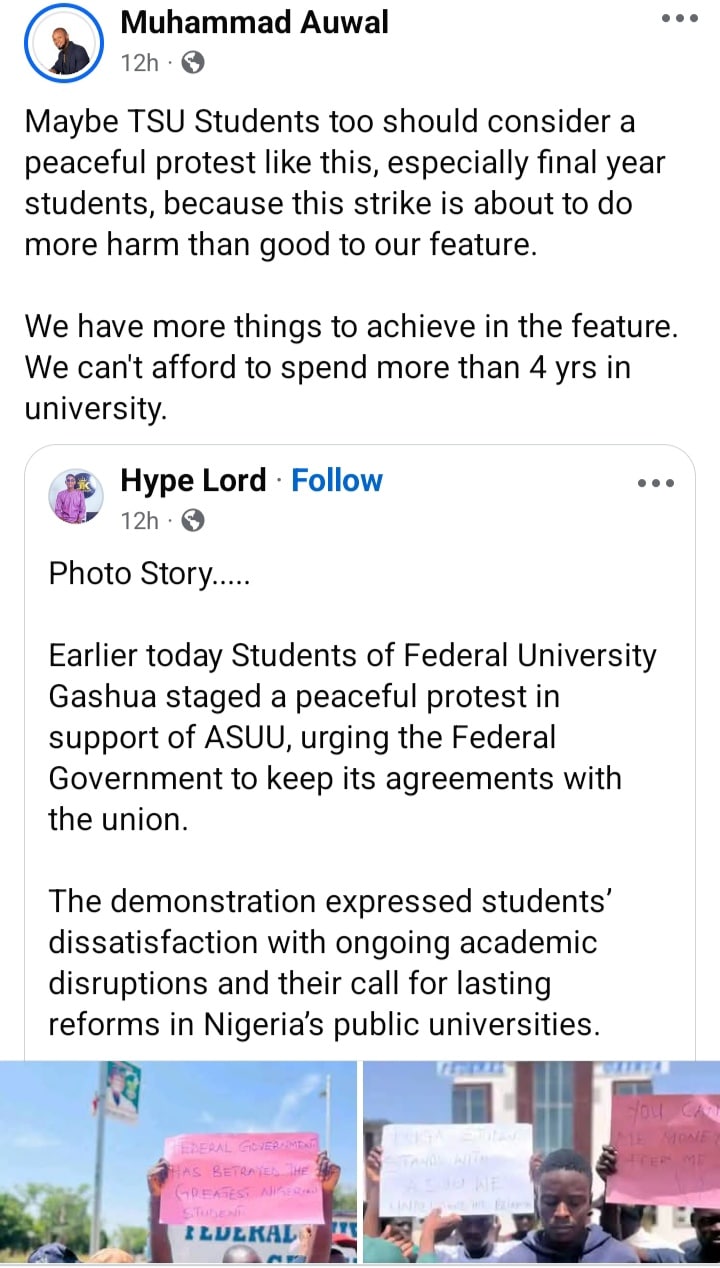The height and width of the screenshot is (1268, 720).
Task: Tap the 12h timestamp on Muhammad's post
Action: (139, 63)
